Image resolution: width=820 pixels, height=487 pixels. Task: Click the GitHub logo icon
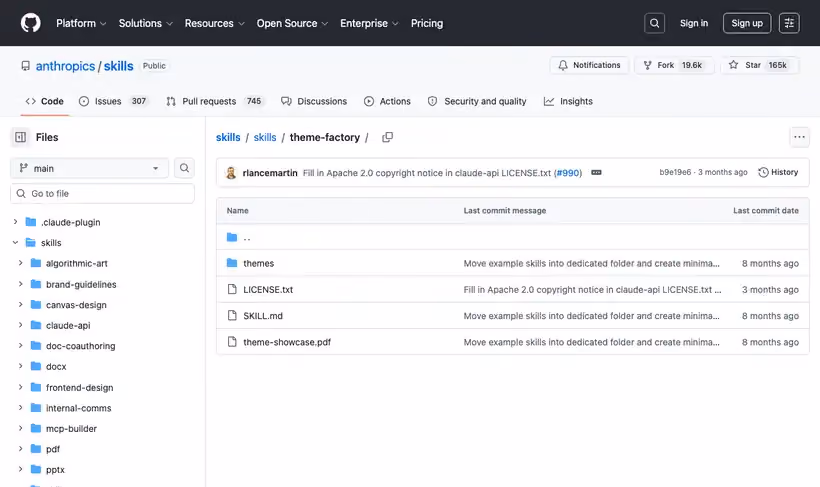coord(30,23)
